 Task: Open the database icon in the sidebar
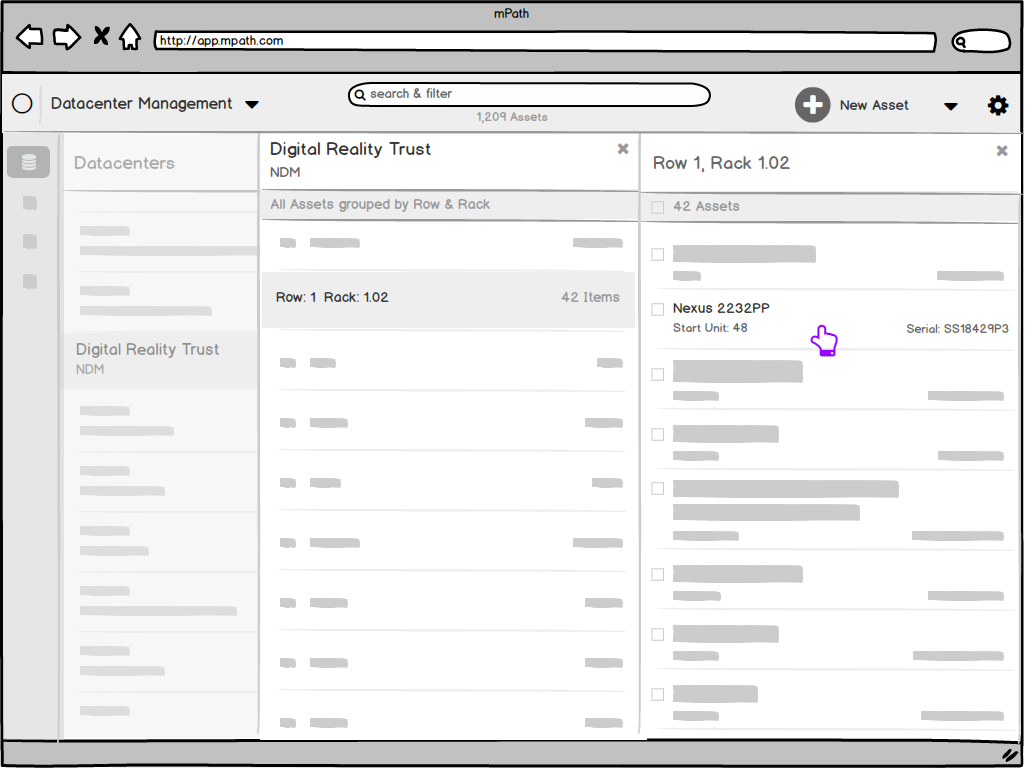click(x=28, y=162)
